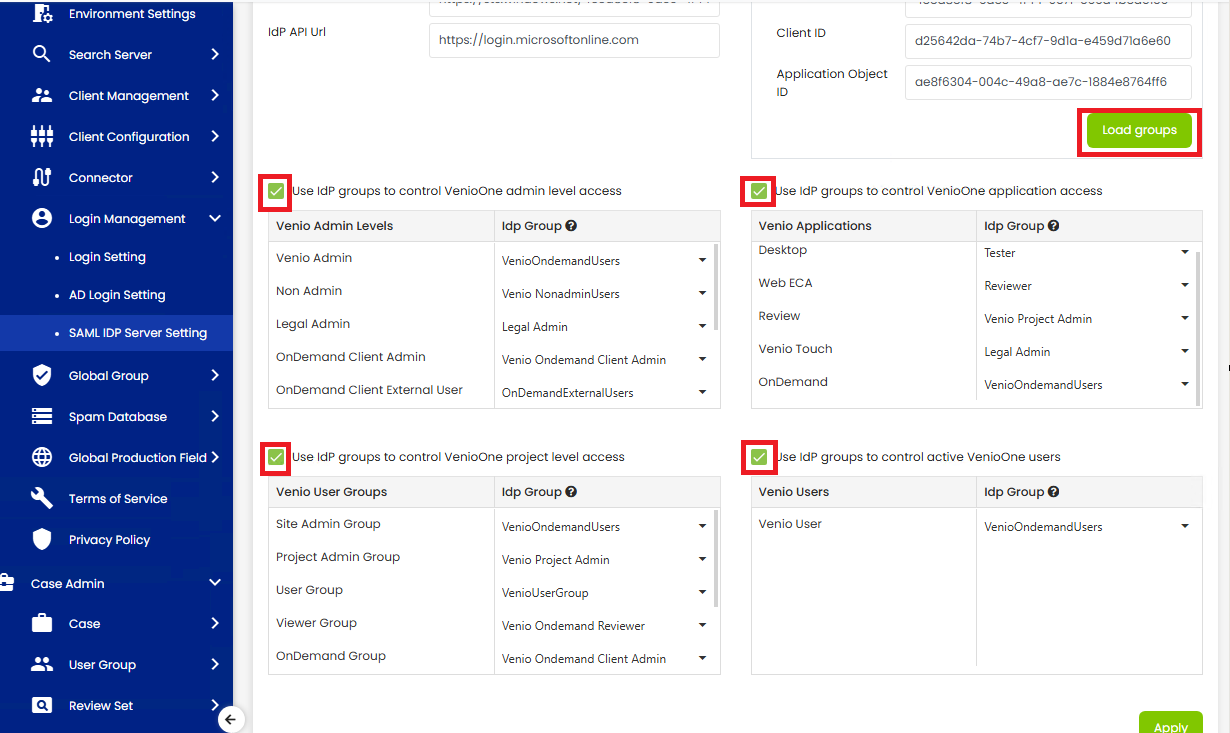
Task: Click the Login Management user icon
Action: click(42, 218)
